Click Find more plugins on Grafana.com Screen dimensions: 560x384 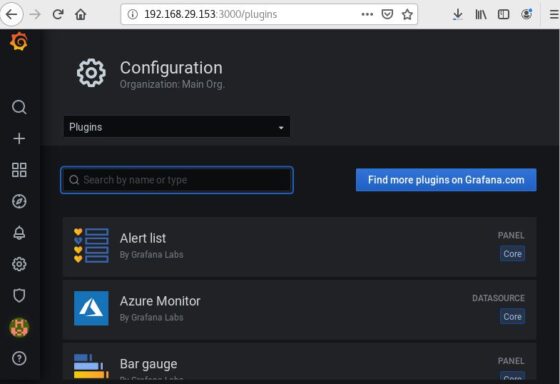point(446,180)
